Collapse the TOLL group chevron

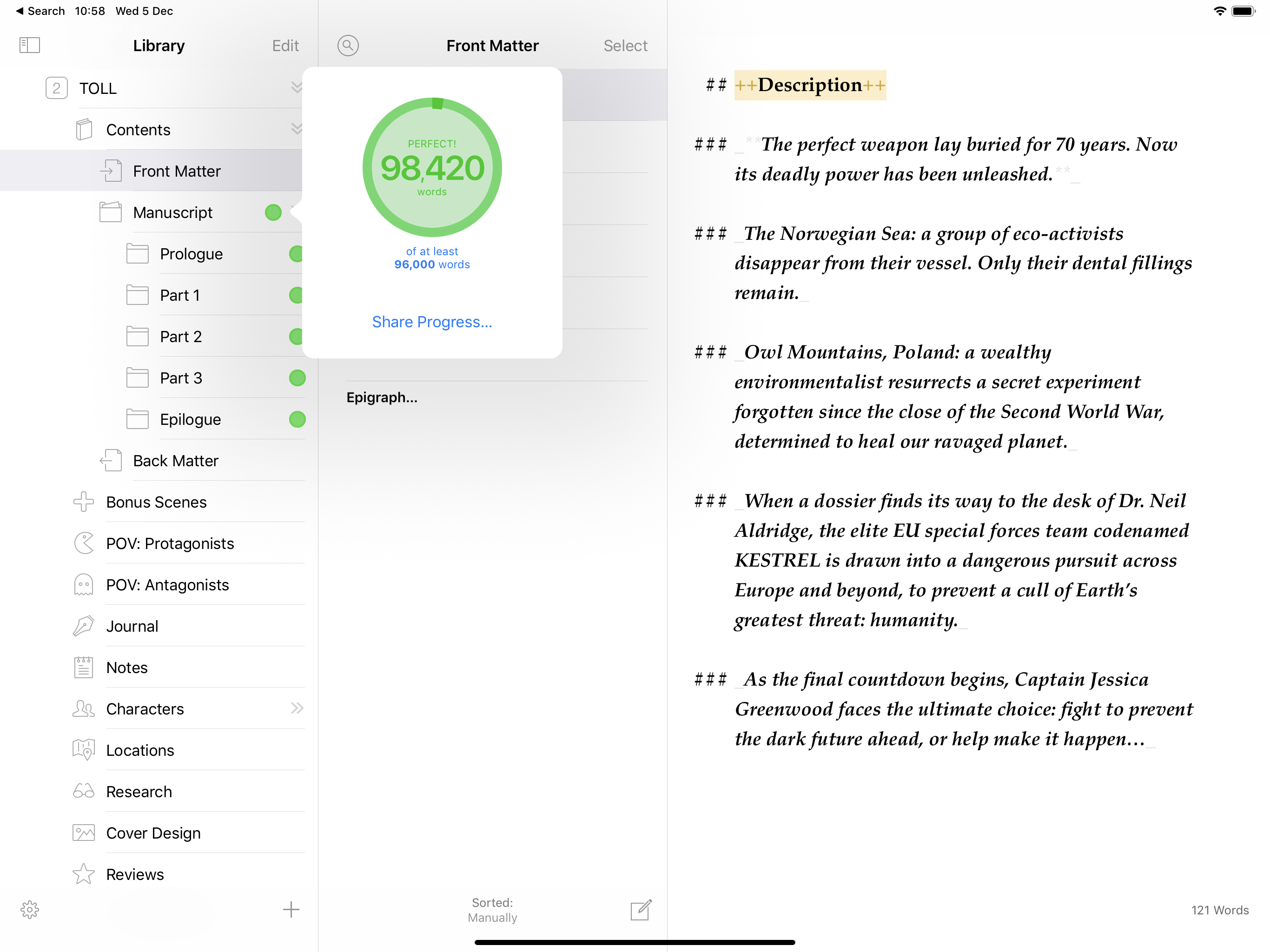[x=296, y=87]
